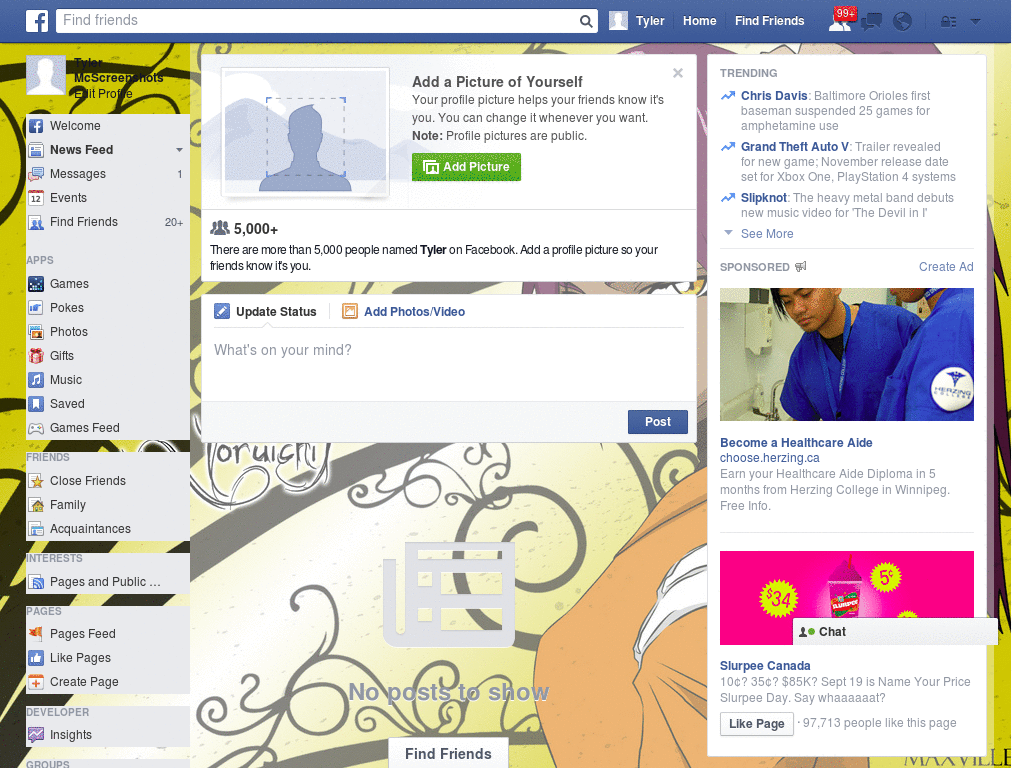Select Add Photos/Video tab
Image resolution: width=1024 pixels, height=768 pixels.
(404, 312)
